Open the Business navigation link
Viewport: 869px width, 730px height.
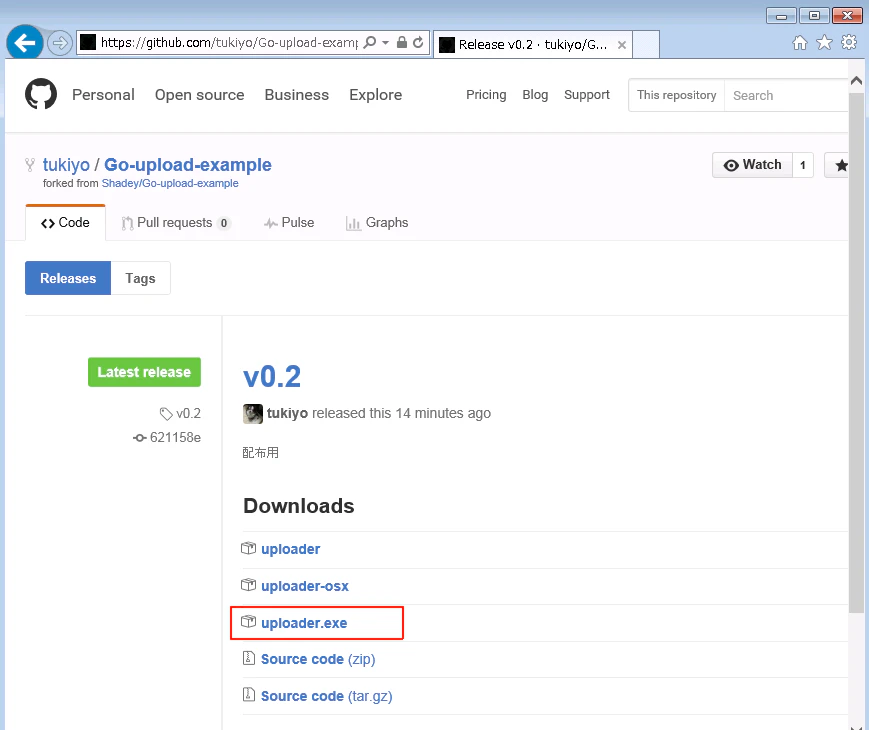[x=297, y=95]
